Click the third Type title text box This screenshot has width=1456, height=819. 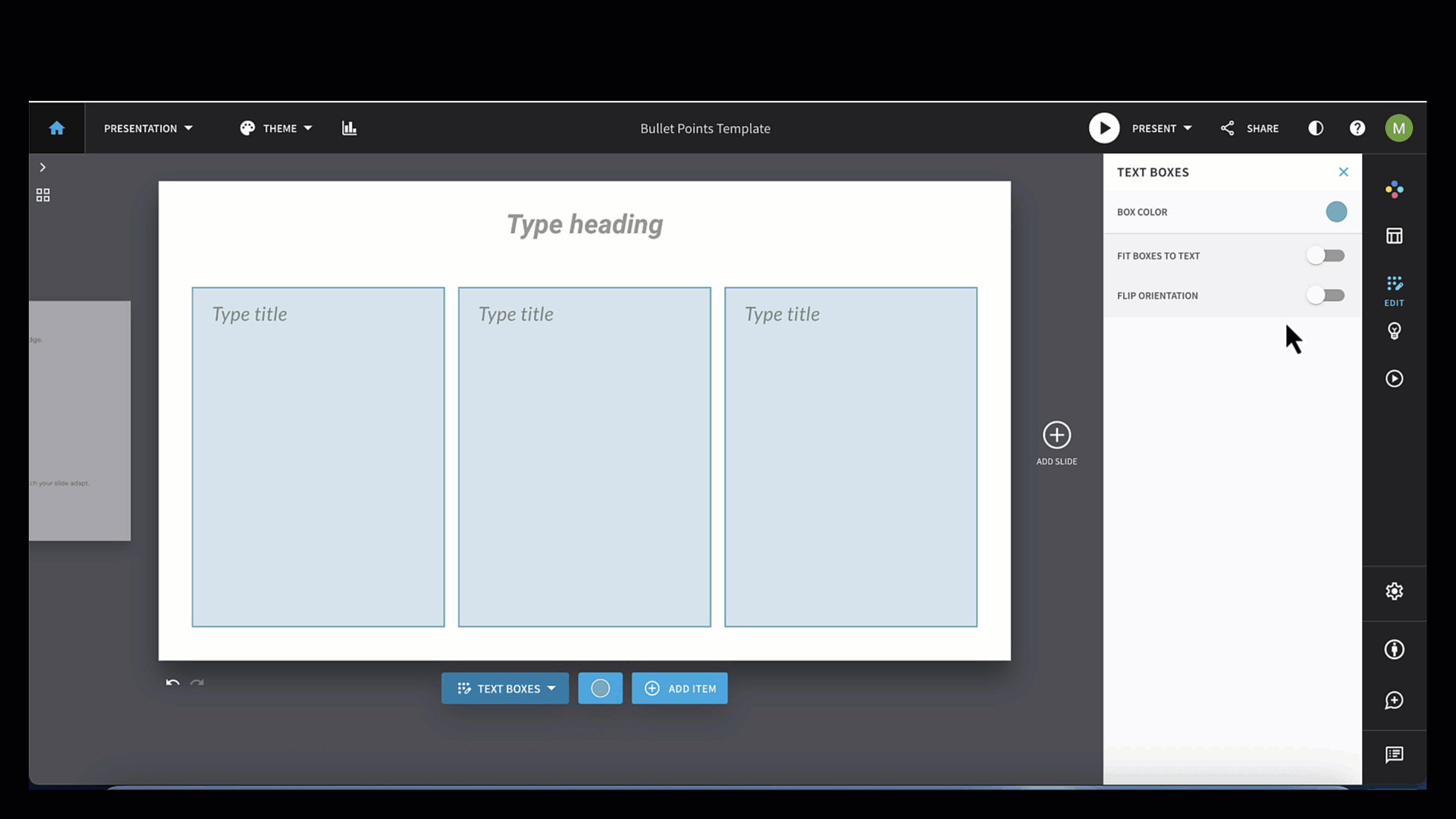coord(851,457)
